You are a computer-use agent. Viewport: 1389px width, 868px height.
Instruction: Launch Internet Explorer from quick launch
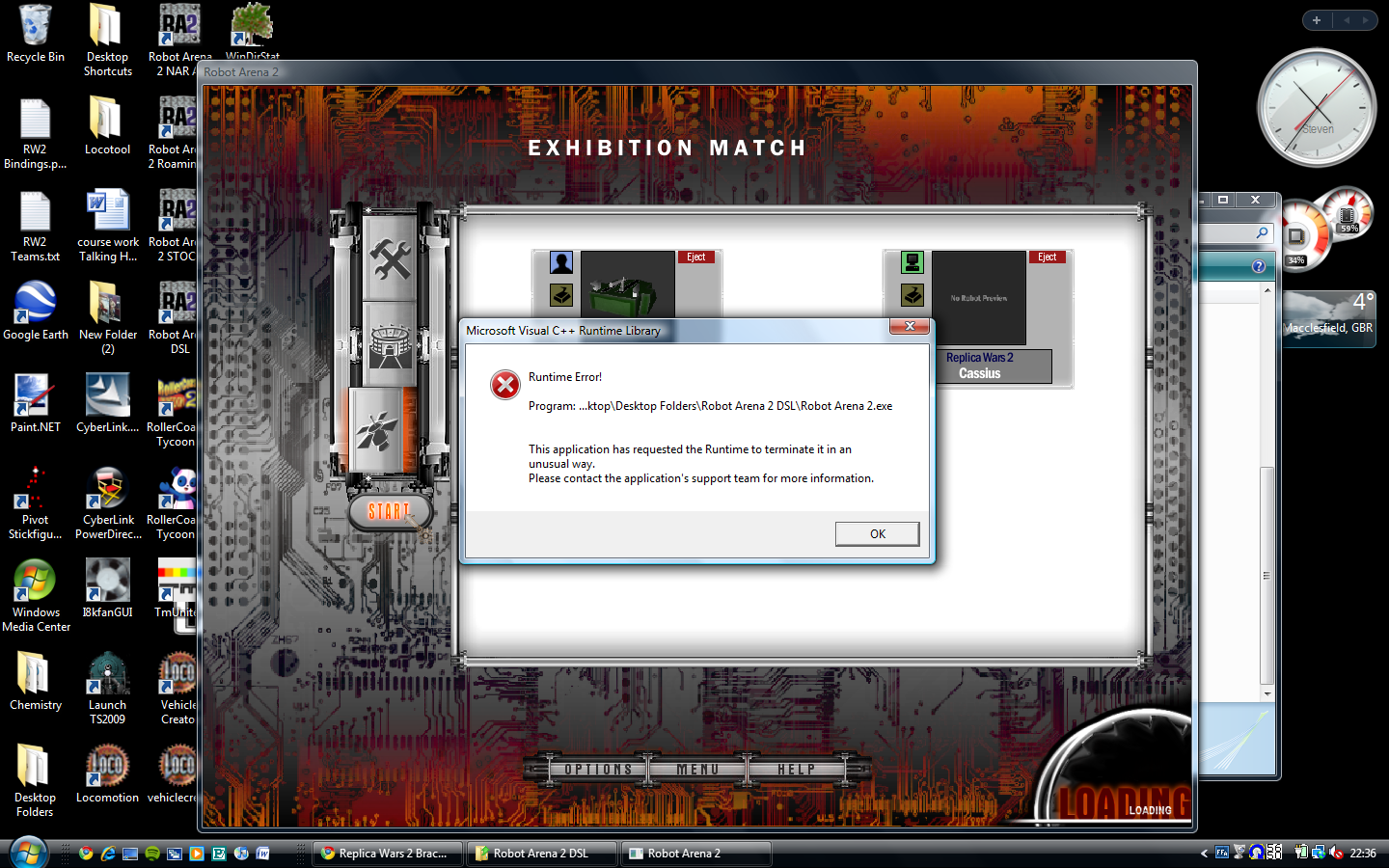click(108, 853)
